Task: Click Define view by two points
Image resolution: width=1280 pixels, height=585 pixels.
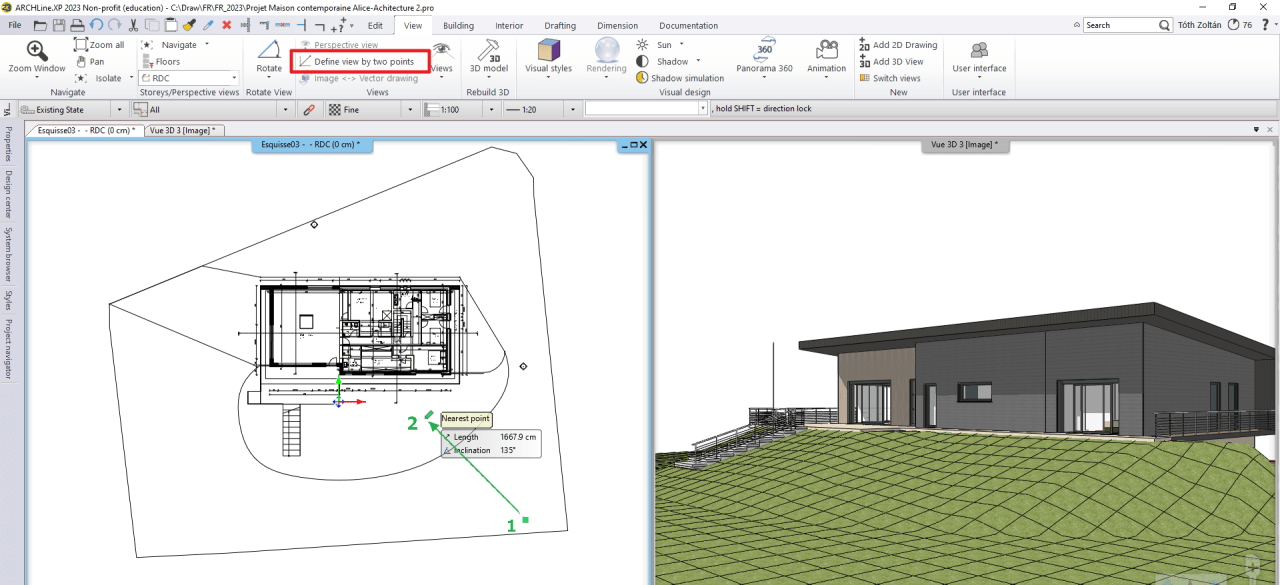Action: tap(363, 62)
